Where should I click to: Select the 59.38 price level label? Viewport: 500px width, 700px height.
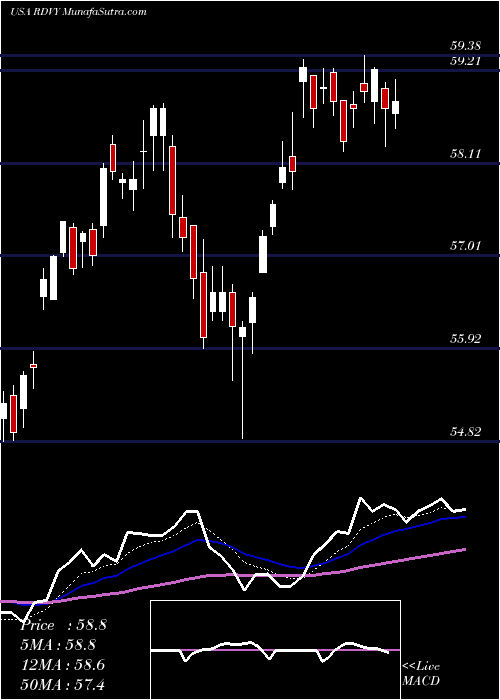[465, 46]
